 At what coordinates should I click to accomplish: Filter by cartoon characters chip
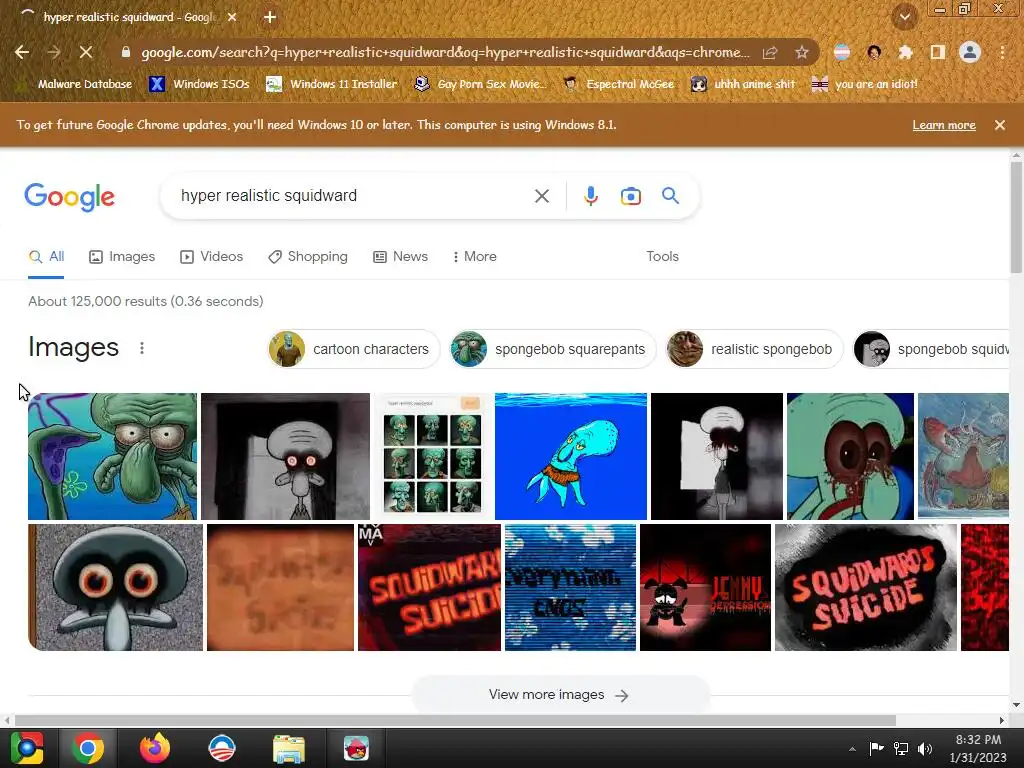click(353, 349)
